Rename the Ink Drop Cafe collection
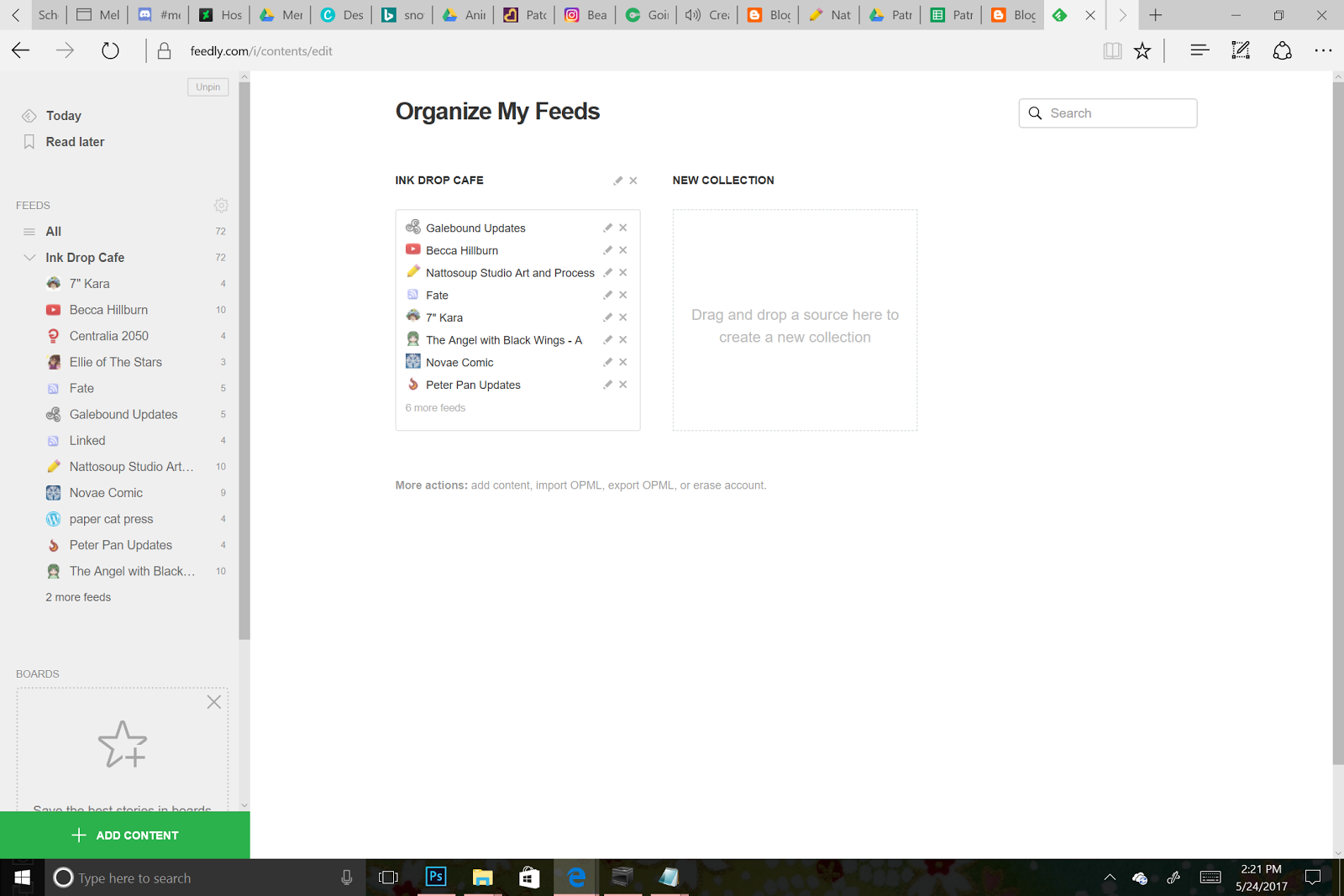The width and height of the screenshot is (1344, 896). coord(618,181)
